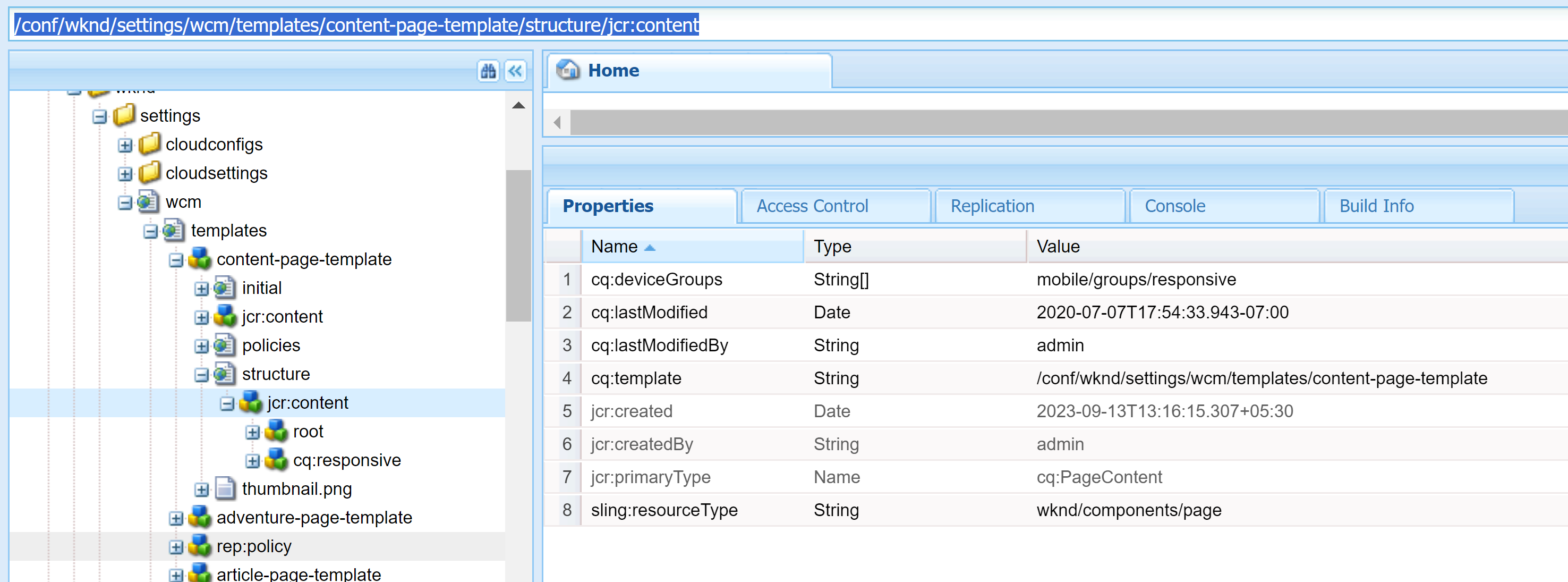Viewport: 1568px width, 582px height.
Task: Collapse the sidebar using the double-arrow icon
Action: pyautogui.click(x=515, y=71)
